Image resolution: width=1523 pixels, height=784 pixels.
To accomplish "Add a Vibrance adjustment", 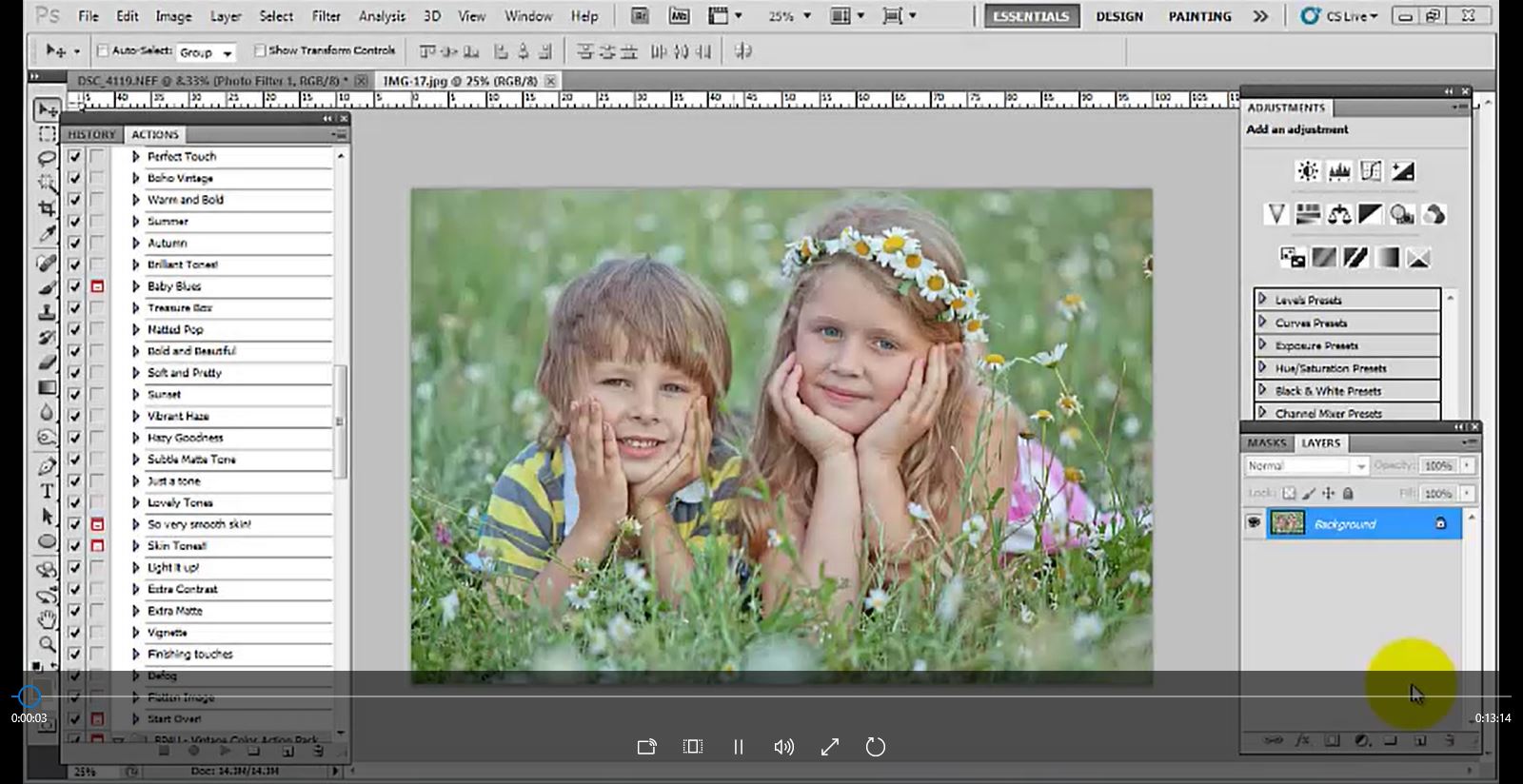I will coord(1276,214).
